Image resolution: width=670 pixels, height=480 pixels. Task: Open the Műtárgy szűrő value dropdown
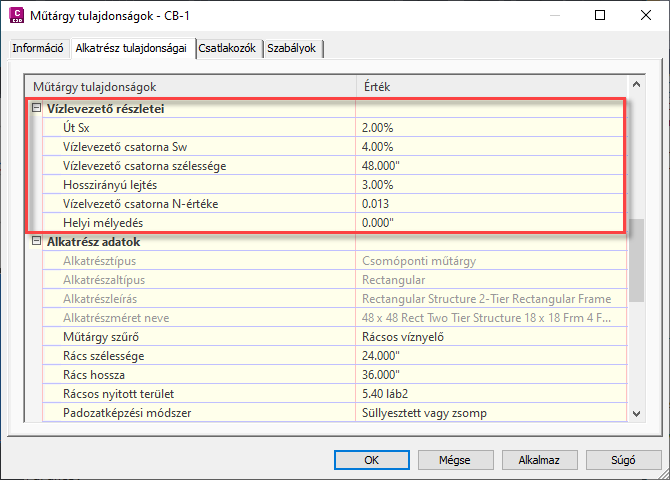(x=490, y=335)
